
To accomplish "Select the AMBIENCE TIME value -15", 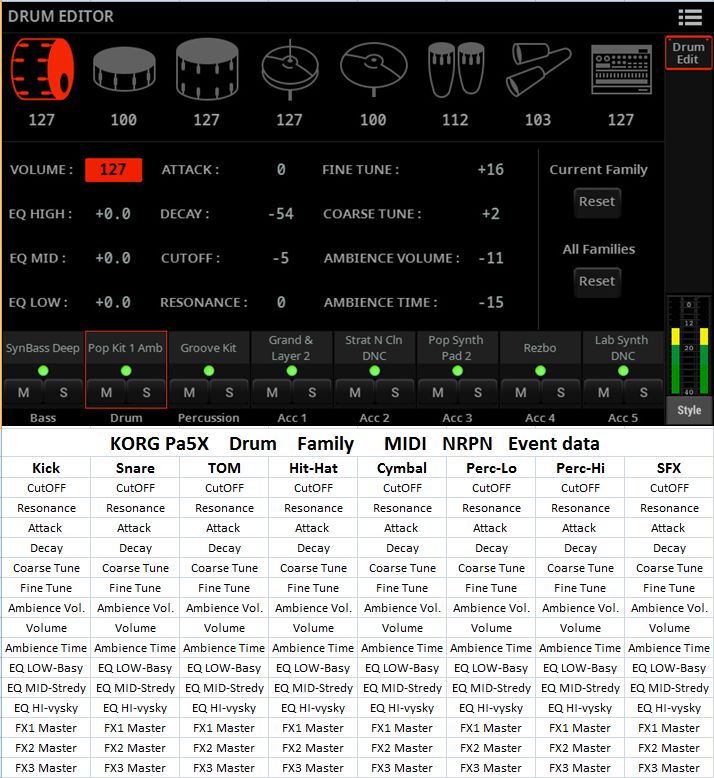I will coord(490,302).
